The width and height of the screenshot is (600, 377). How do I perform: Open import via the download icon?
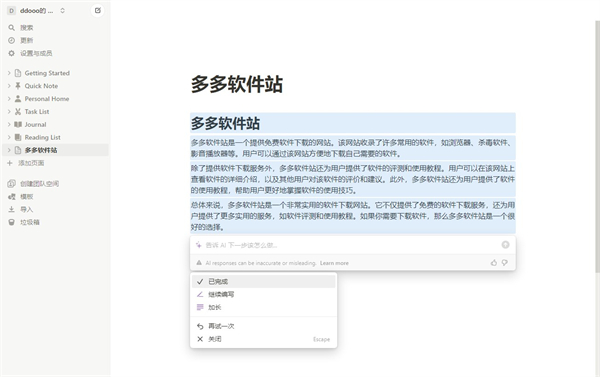[x=11, y=209]
